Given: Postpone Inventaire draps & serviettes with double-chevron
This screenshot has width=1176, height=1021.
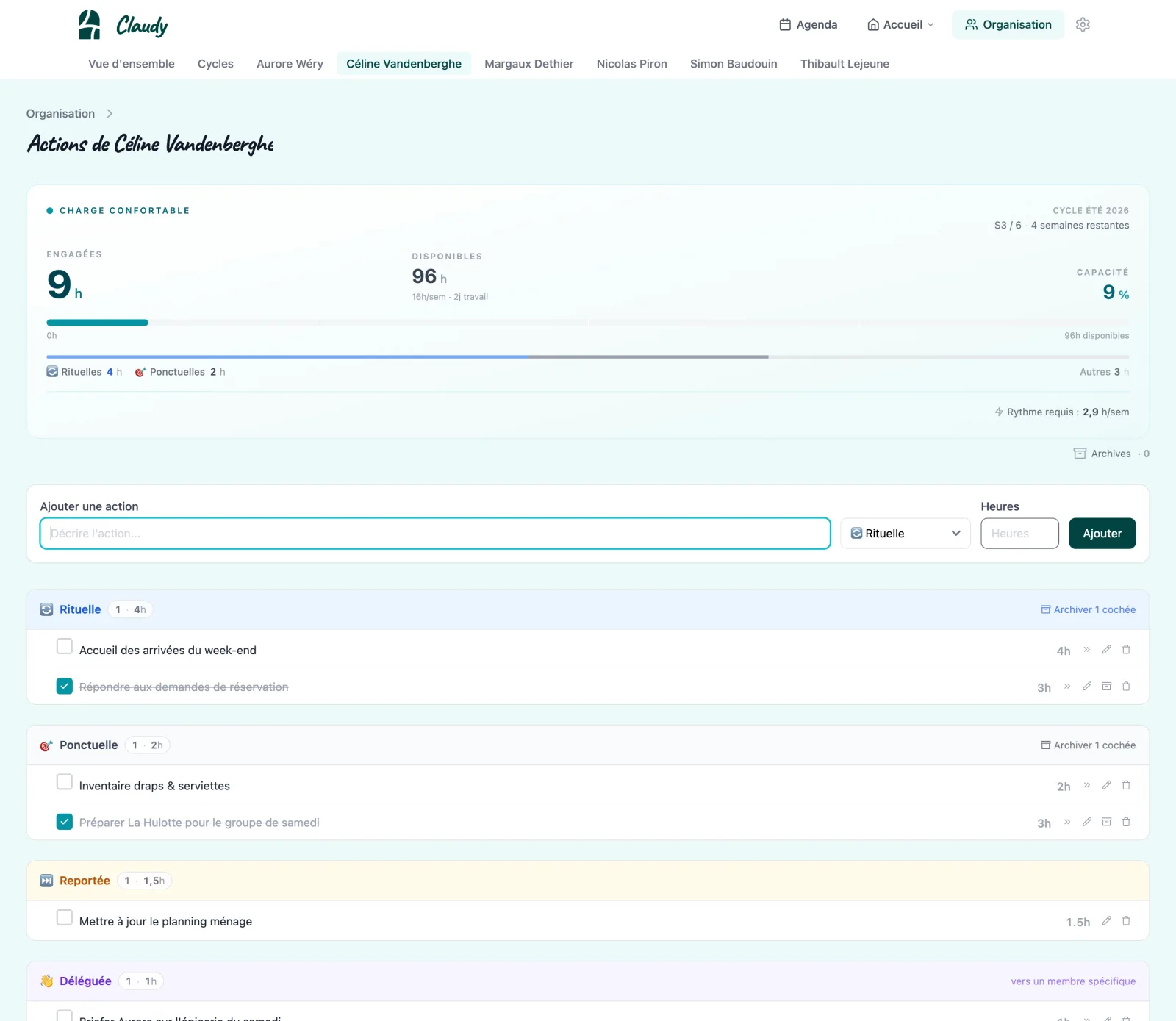Looking at the screenshot, I should 1086,786.
